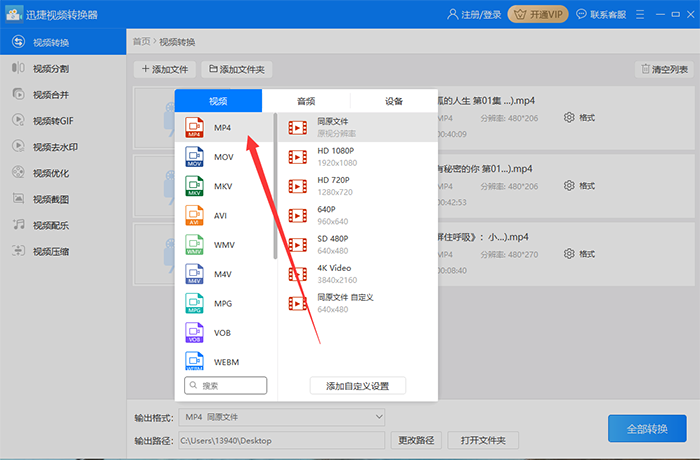The image size is (700, 460).
Task: Open the 视频压缩 sidebar tool
Action: click(x=50, y=251)
